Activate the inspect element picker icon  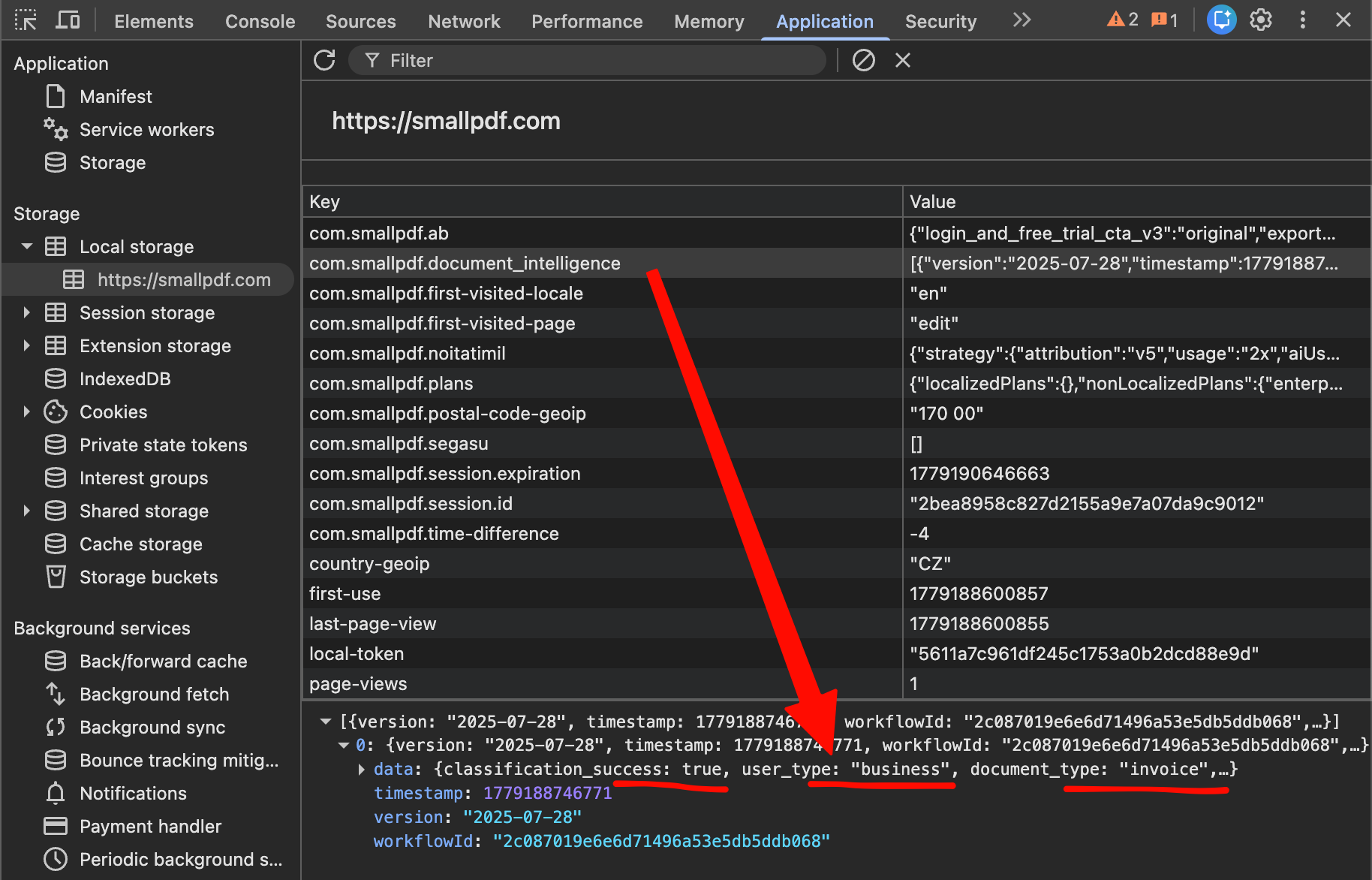[x=26, y=20]
